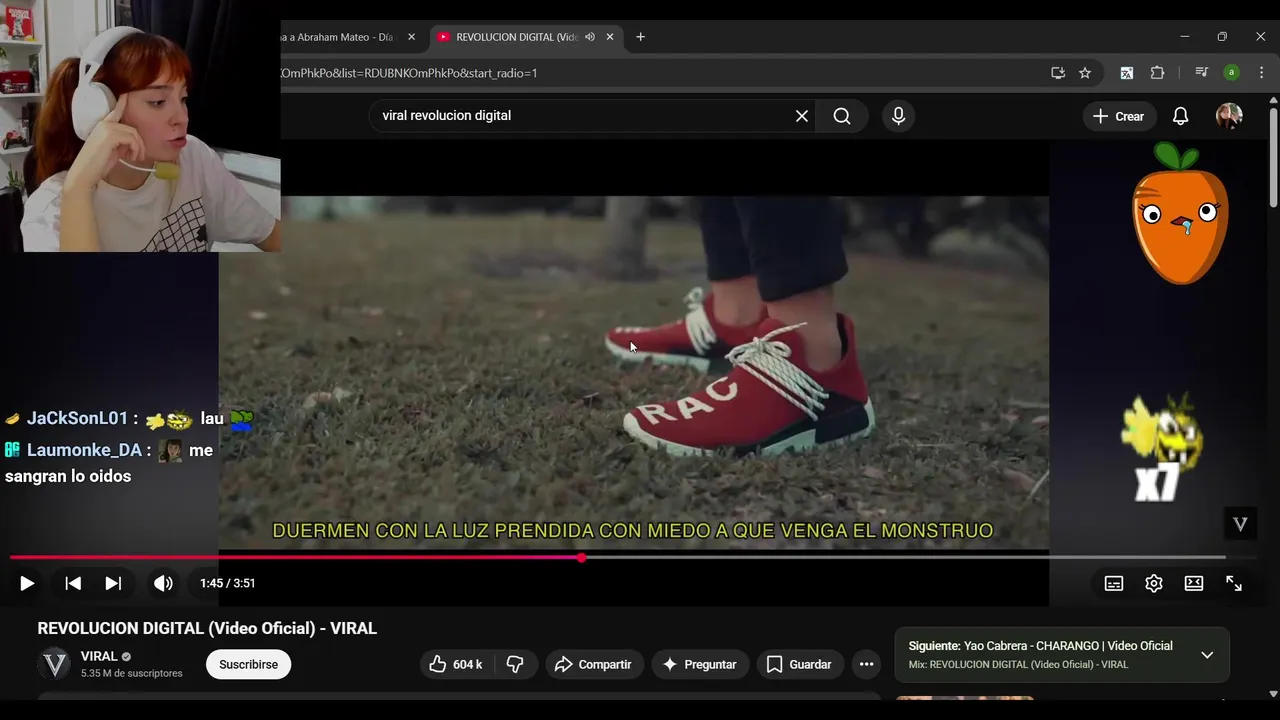The width and height of the screenshot is (1280, 720).
Task: Subscribe with the Suscribirse button
Action: coord(248,664)
